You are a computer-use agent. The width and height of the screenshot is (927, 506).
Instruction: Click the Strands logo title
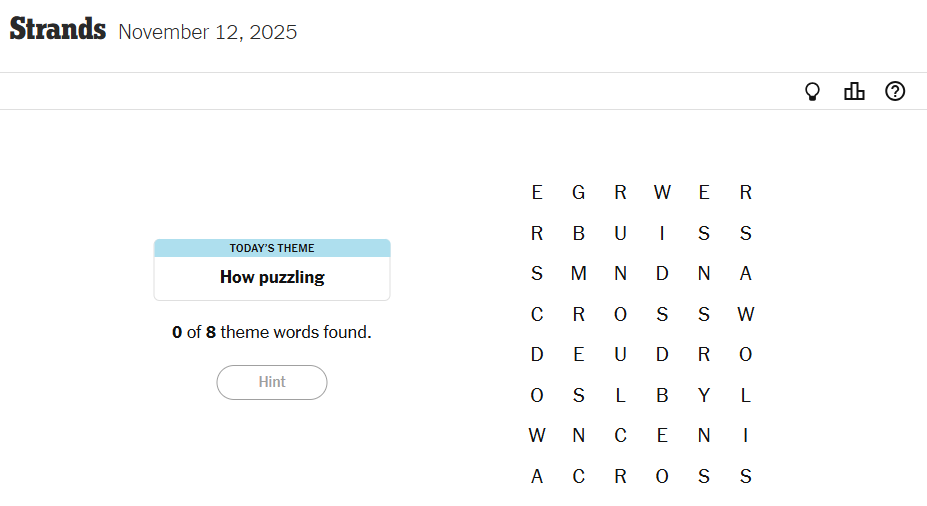[58, 30]
